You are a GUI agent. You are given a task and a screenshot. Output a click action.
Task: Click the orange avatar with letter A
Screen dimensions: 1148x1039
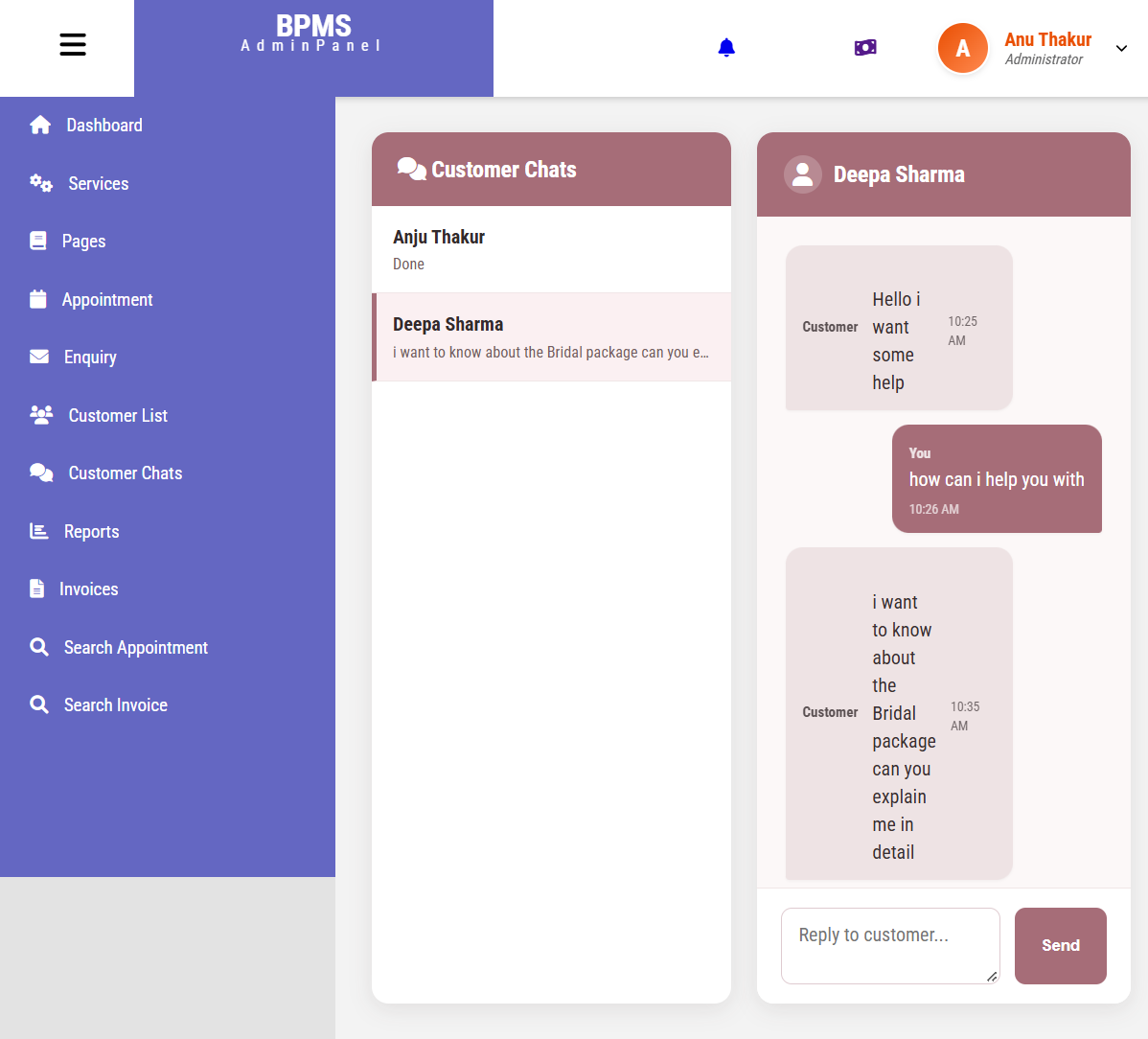click(x=963, y=48)
